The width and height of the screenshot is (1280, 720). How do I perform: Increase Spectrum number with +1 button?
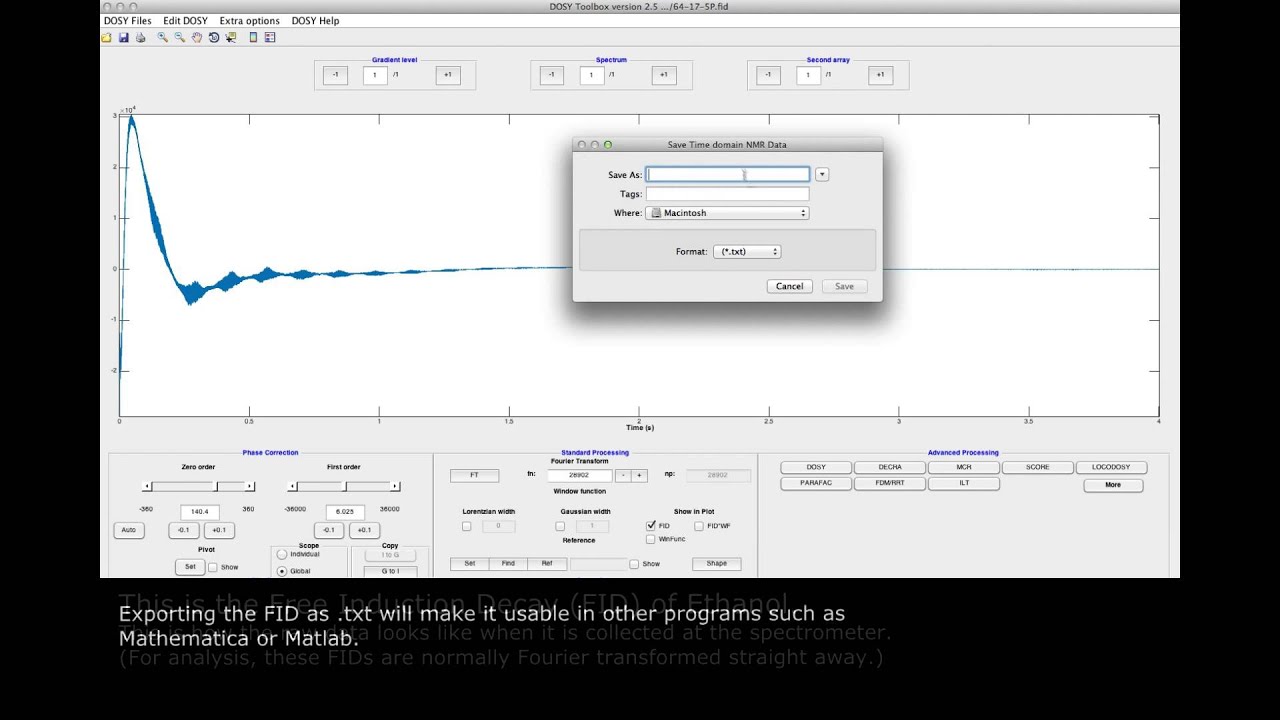click(664, 74)
